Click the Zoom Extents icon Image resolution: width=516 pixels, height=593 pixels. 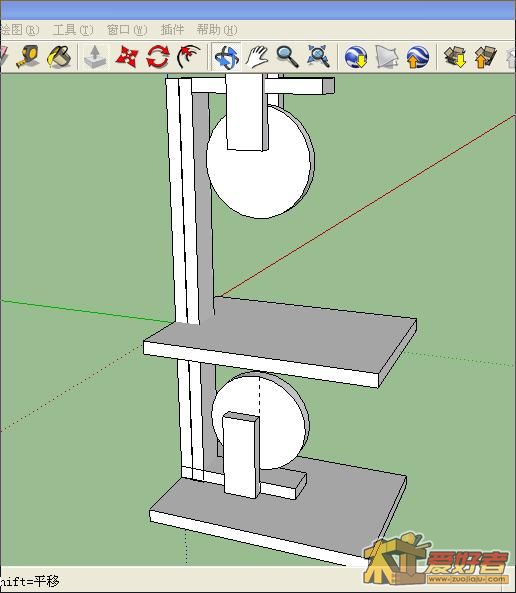point(318,57)
